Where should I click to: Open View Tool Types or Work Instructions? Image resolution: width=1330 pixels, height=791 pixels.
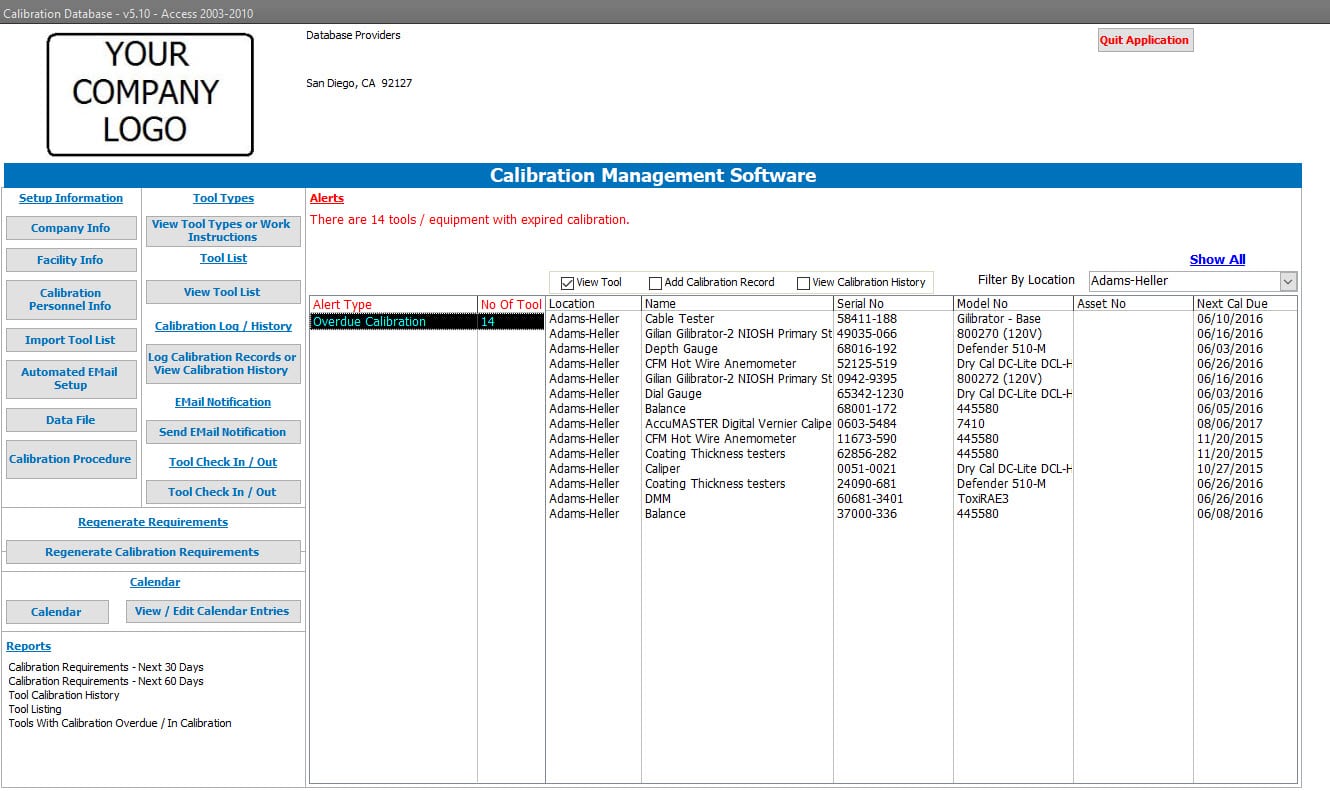click(x=222, y=231)
